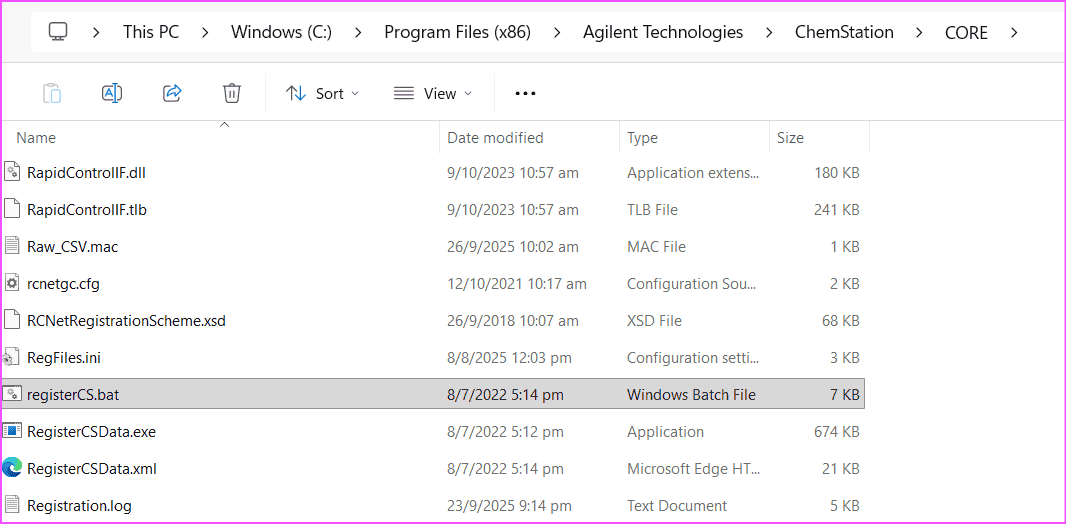Click the Edge icon of RegisterCSData.xml

[x=12, y=468]
